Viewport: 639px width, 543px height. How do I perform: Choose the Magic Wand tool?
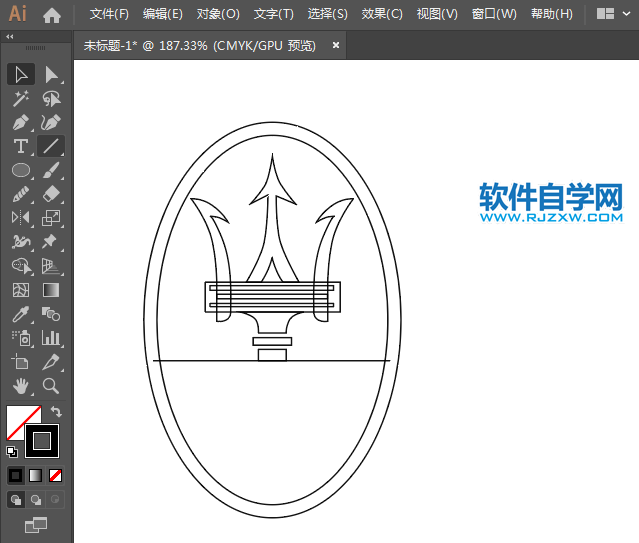click(x=21, y=98)
